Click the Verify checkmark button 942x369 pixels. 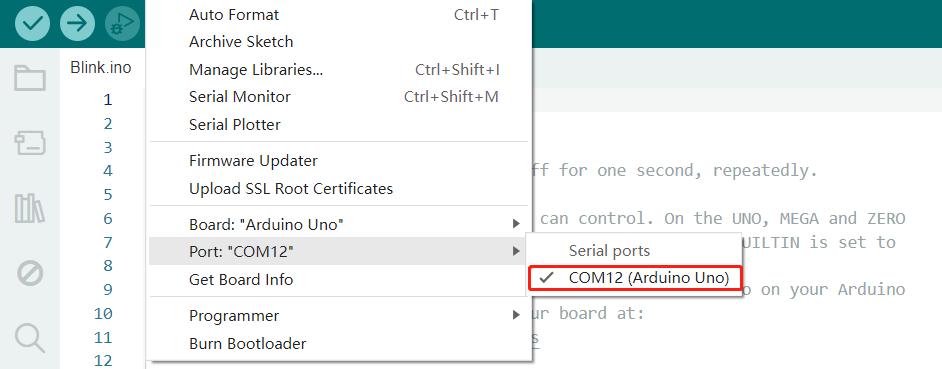click(32, 23)
